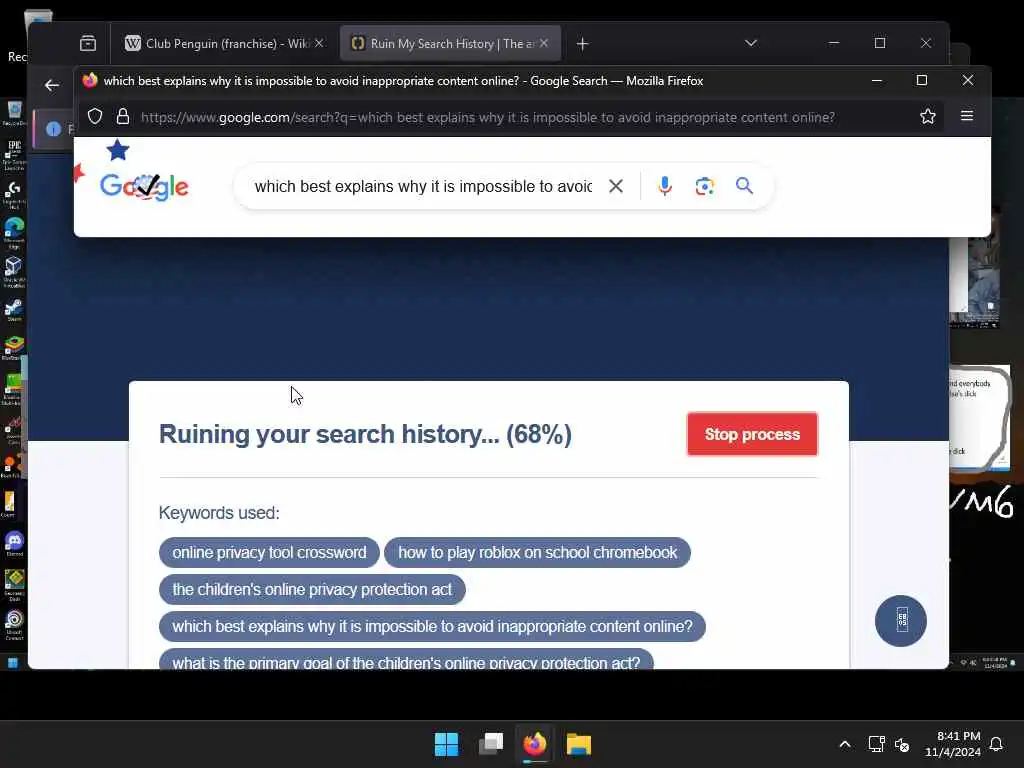Open Firefox View button in tab bar
Screen dimensions: 1024x768
[x=88, y=44]
